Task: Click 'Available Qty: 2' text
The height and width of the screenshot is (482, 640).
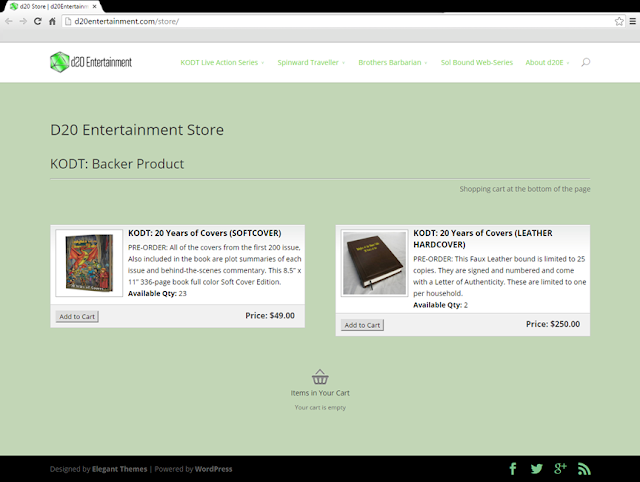Action: [x=440, y=305]
